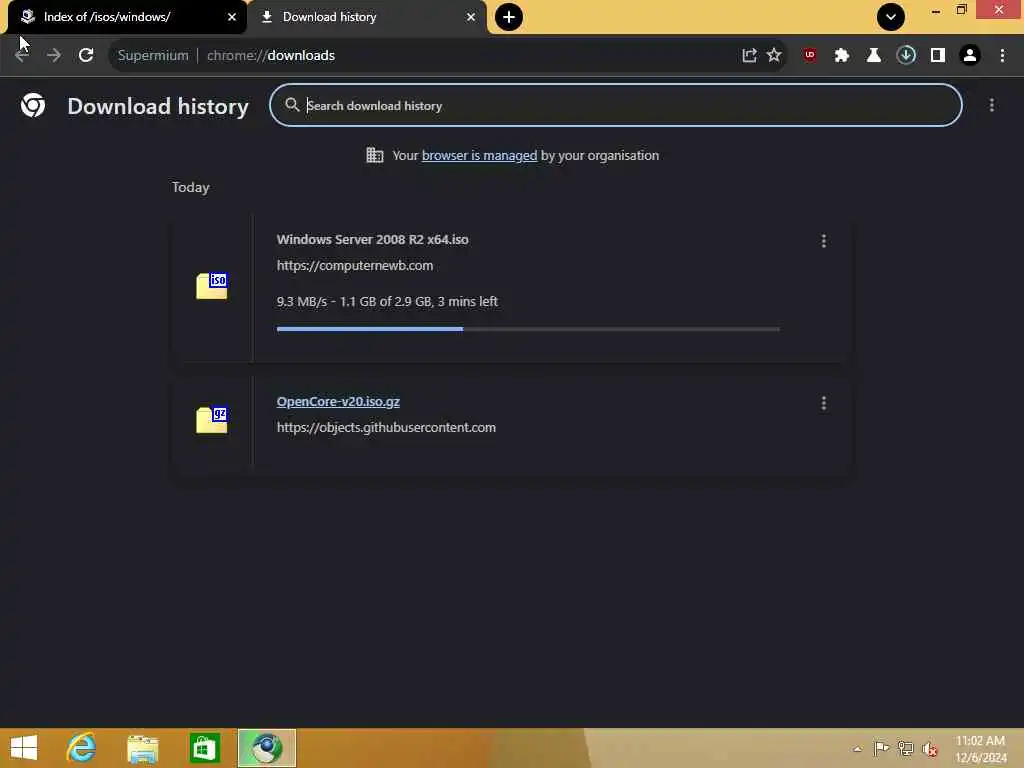The width and height of the screenshot is (1024, 768).
Task: Close the Download history tab
Action: [x=471, y=17]
